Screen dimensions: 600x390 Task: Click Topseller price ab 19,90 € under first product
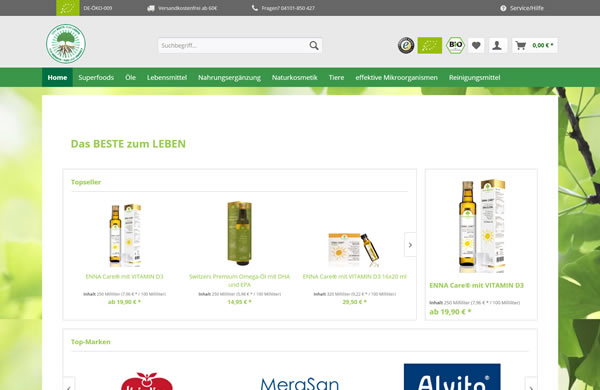tap(124, 302)
